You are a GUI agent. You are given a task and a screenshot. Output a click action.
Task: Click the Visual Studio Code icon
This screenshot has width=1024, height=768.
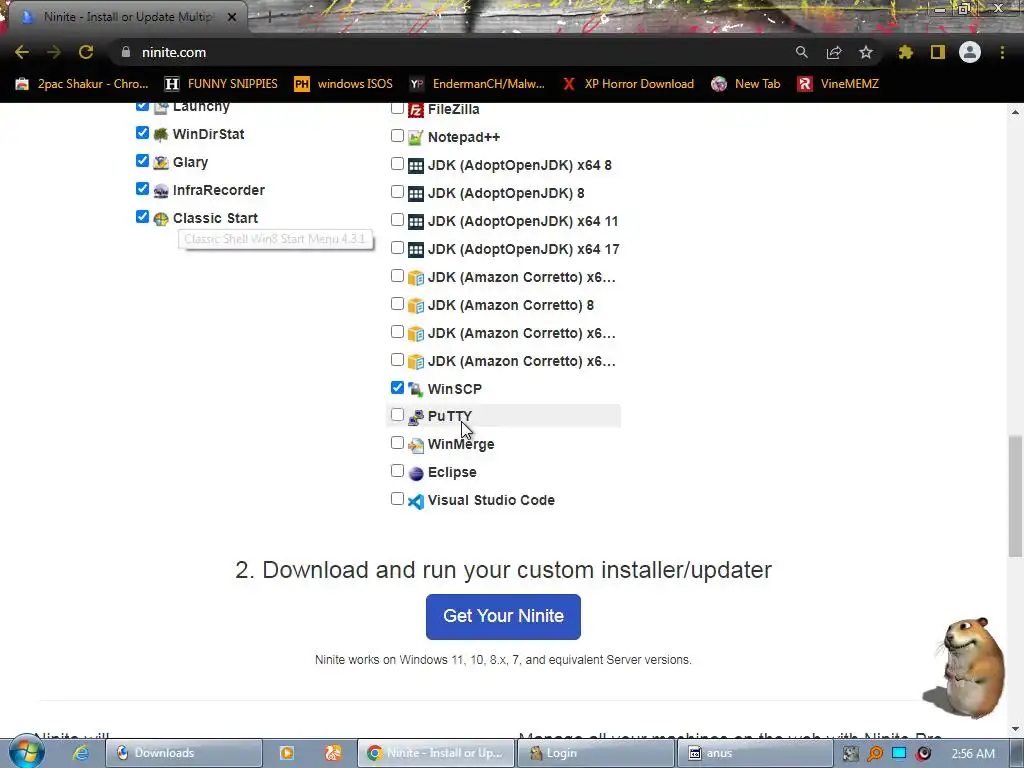pos(416,501)
